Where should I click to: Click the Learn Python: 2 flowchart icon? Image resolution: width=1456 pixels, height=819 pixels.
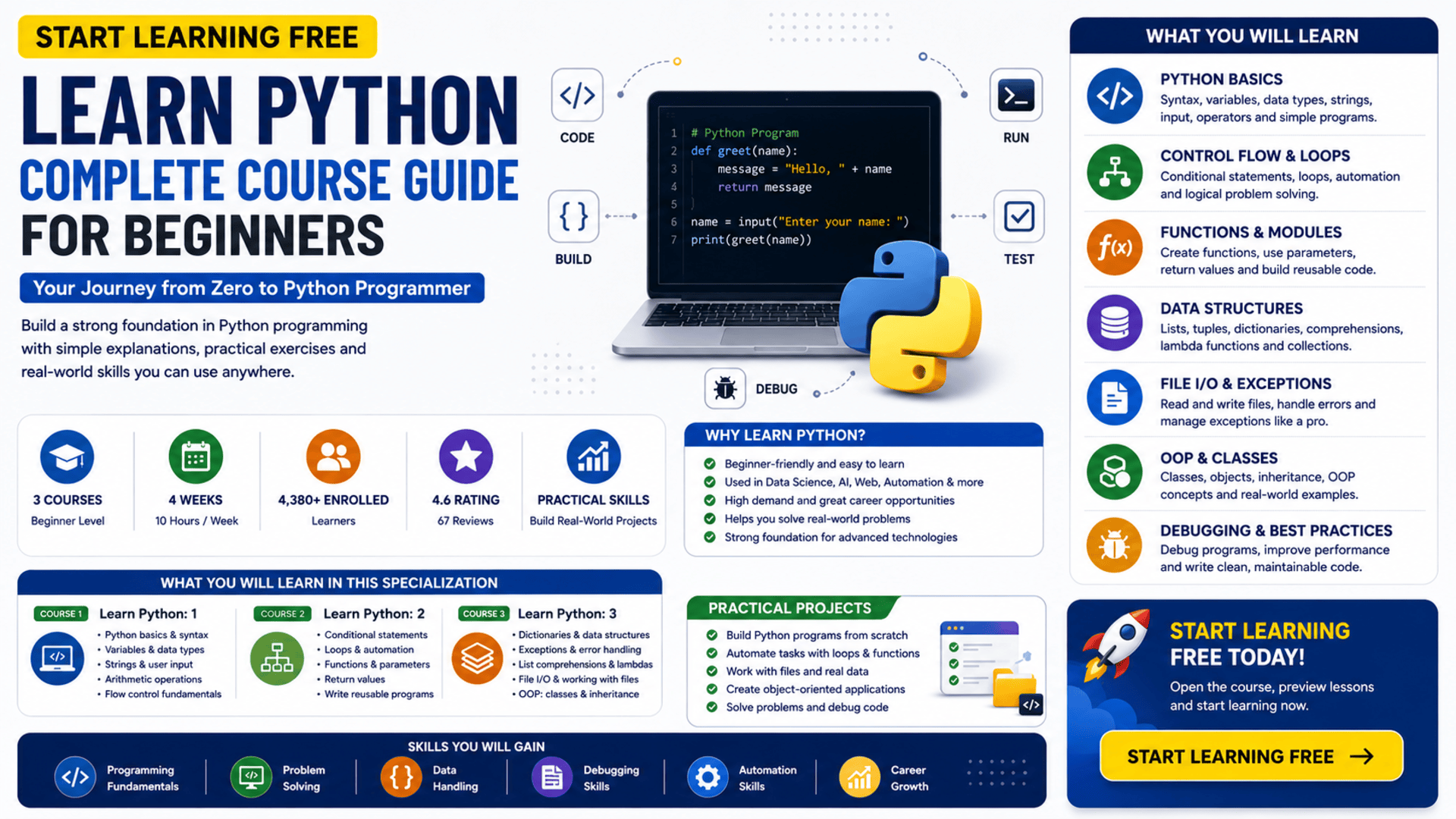click(x=277, y=658)
